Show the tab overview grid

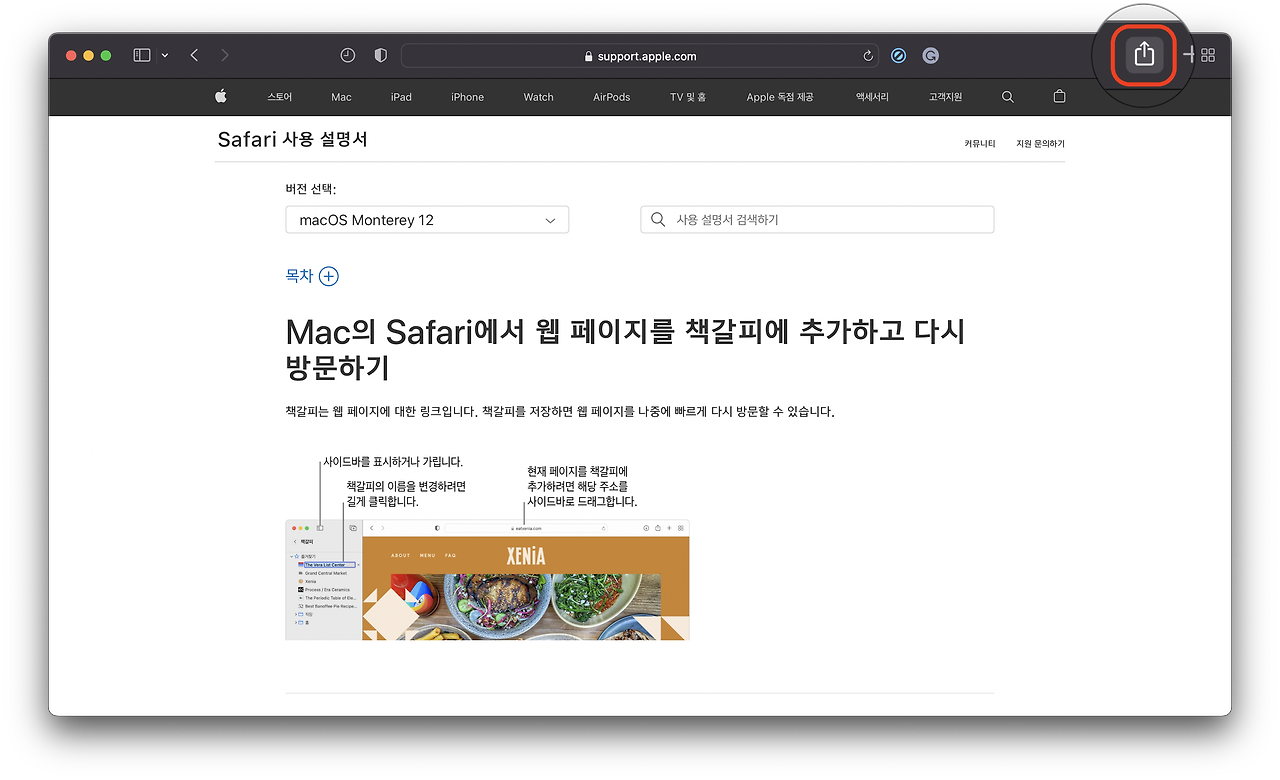(x=1208, y=55)
